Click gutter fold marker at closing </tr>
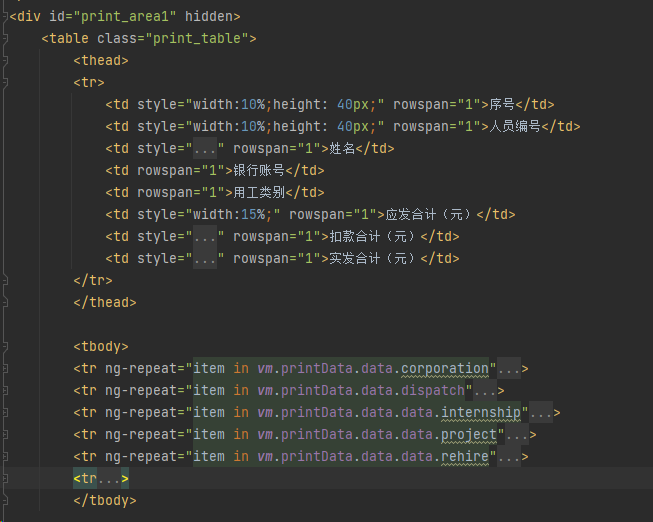Screen dimensions: 653x522 [5, 280]
